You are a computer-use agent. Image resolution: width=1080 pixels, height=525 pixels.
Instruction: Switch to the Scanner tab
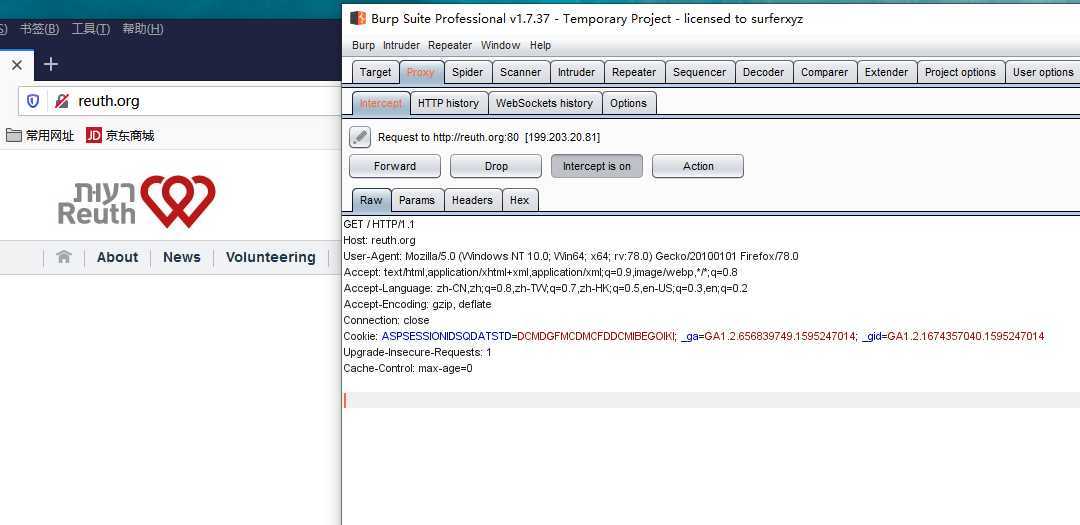point(521,72)
